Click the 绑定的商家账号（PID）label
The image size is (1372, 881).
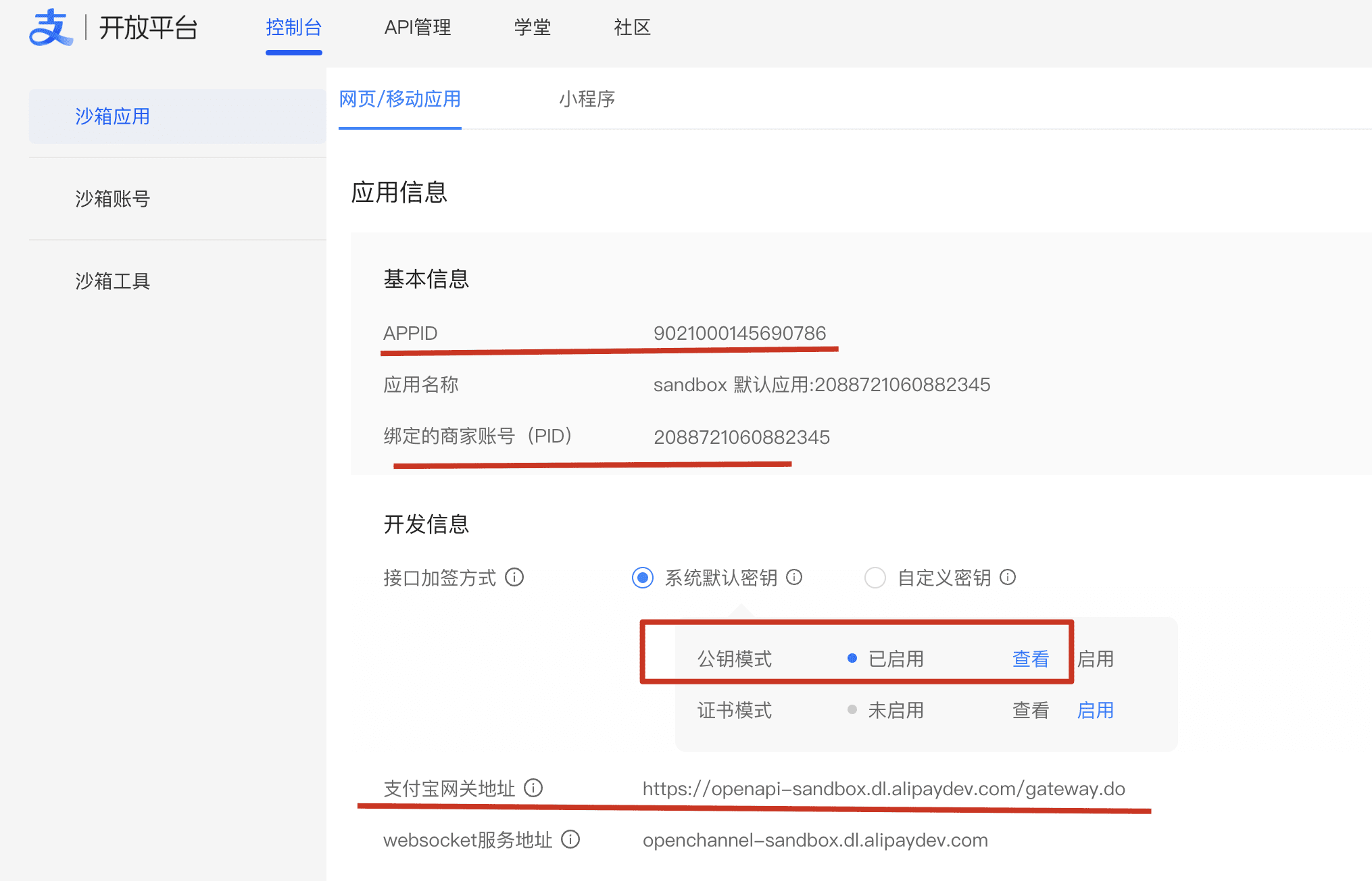click(x=478, y=436)
